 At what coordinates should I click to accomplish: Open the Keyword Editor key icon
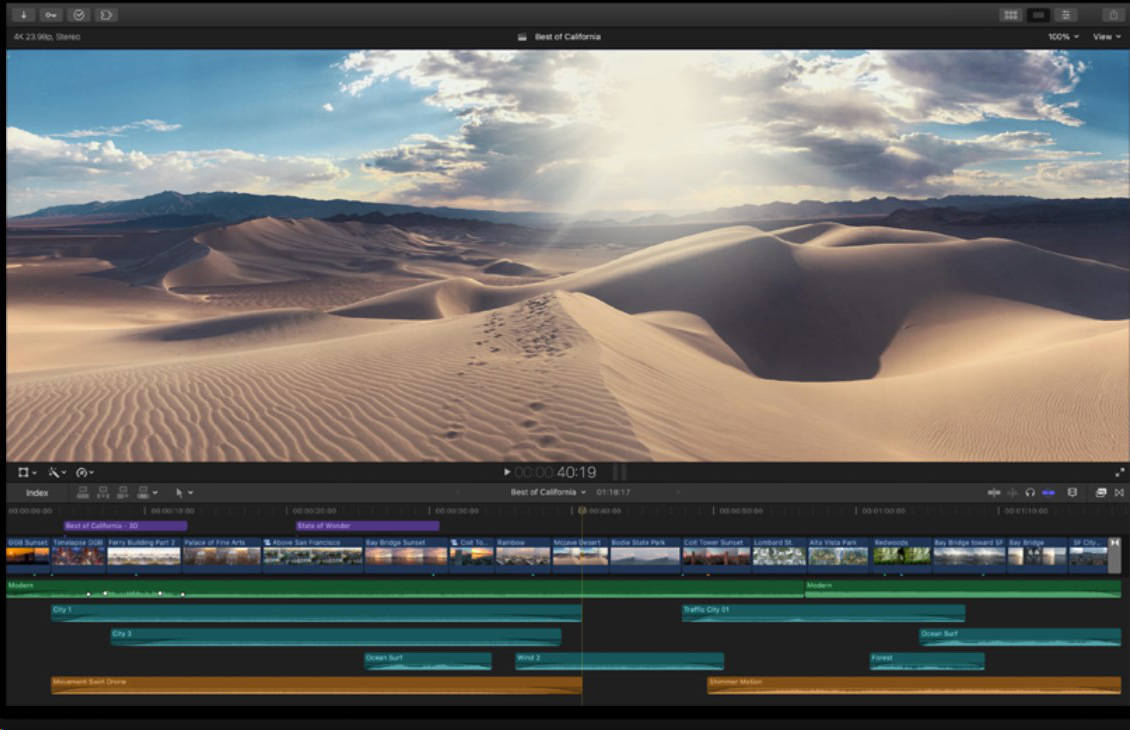50,14
